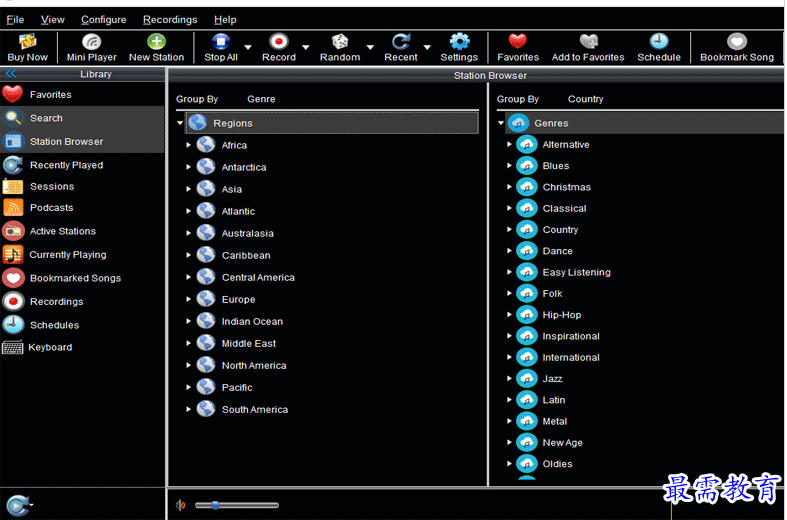Open Schedules in the sidebar
787x520 pixels.
click(x=82, y=325)
